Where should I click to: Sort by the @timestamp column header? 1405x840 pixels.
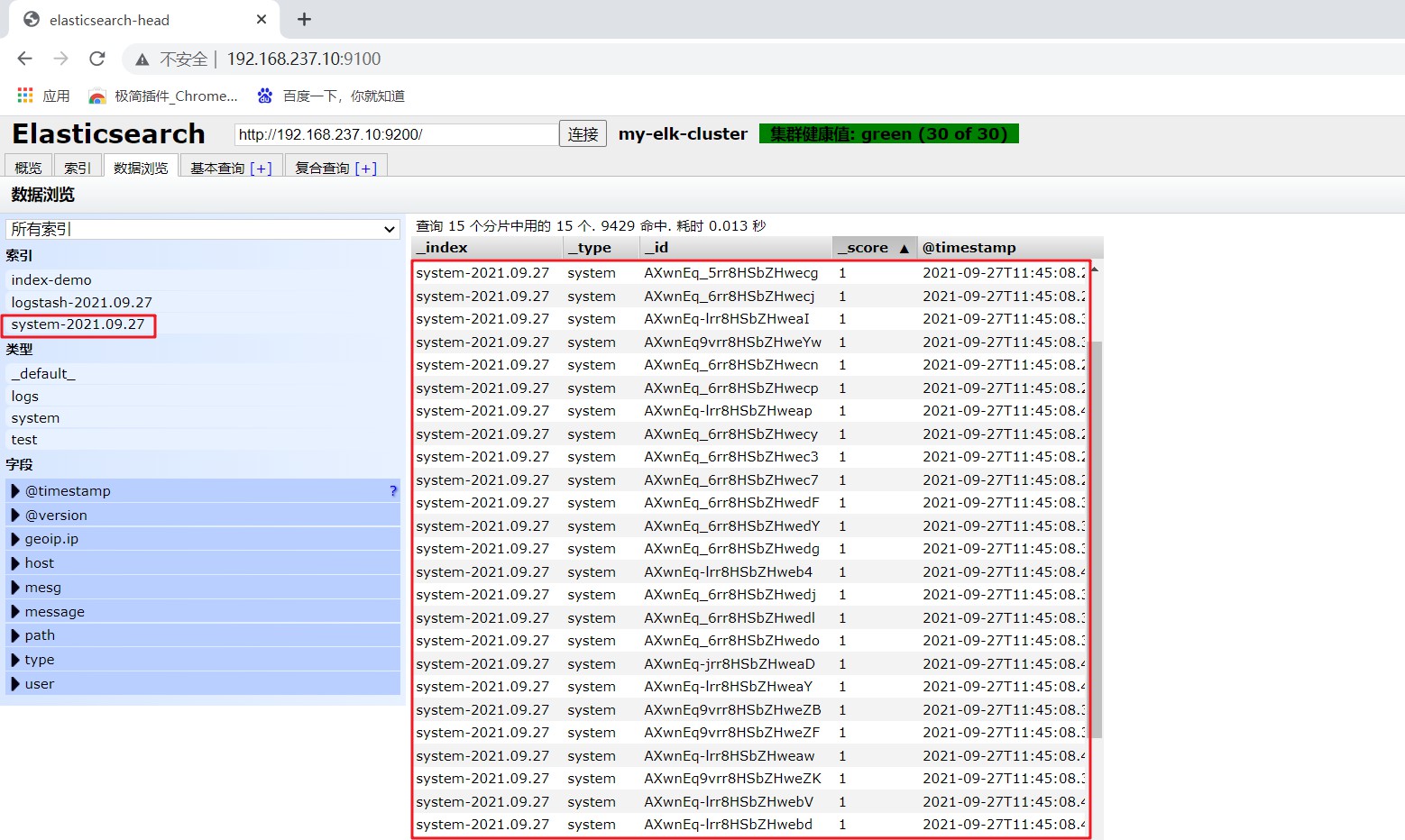(x=1010, y=248)
